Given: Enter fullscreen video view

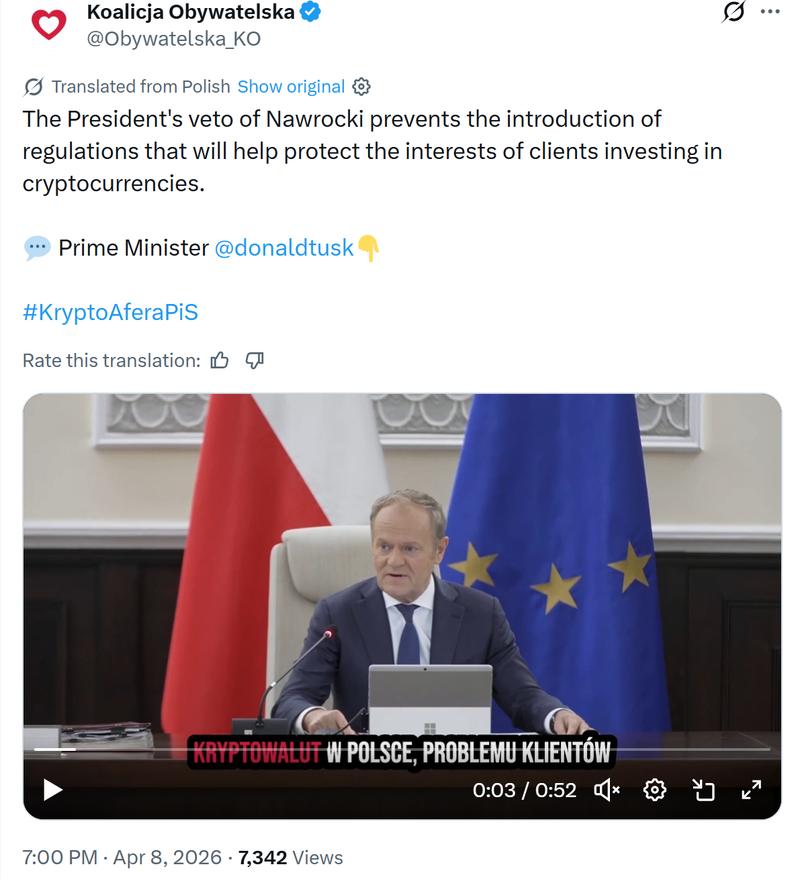Looking at the screenshot, I should [753, 790].
